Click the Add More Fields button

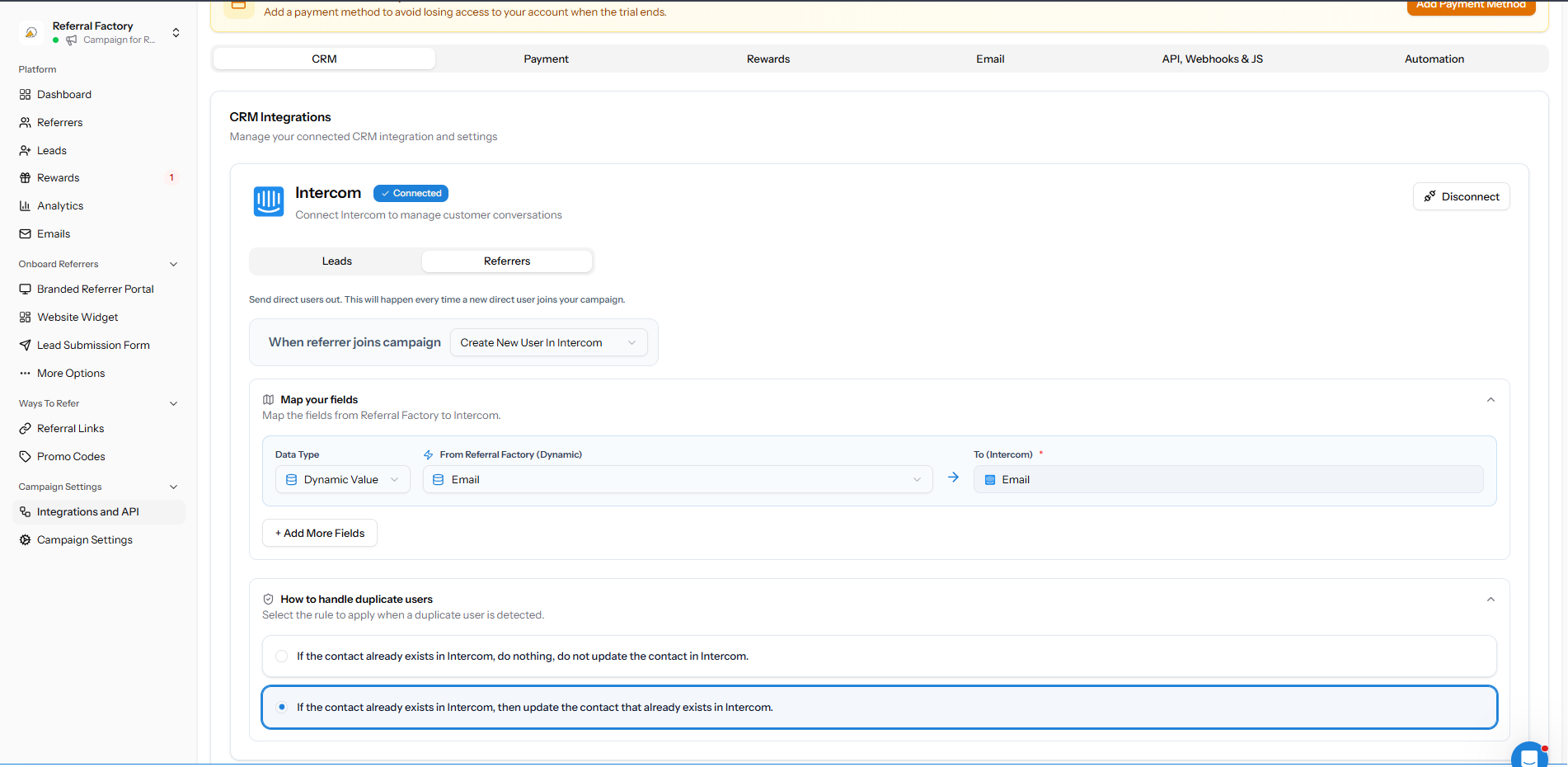(x=320, y=534)
